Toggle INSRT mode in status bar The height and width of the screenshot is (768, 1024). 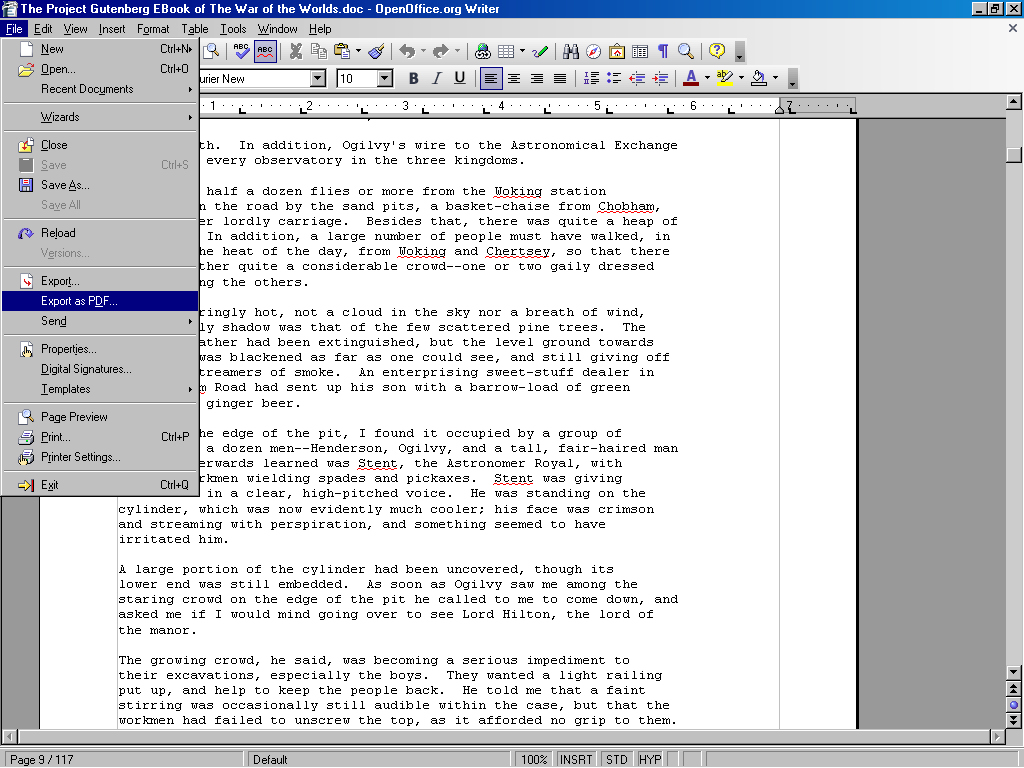[576, 759]
